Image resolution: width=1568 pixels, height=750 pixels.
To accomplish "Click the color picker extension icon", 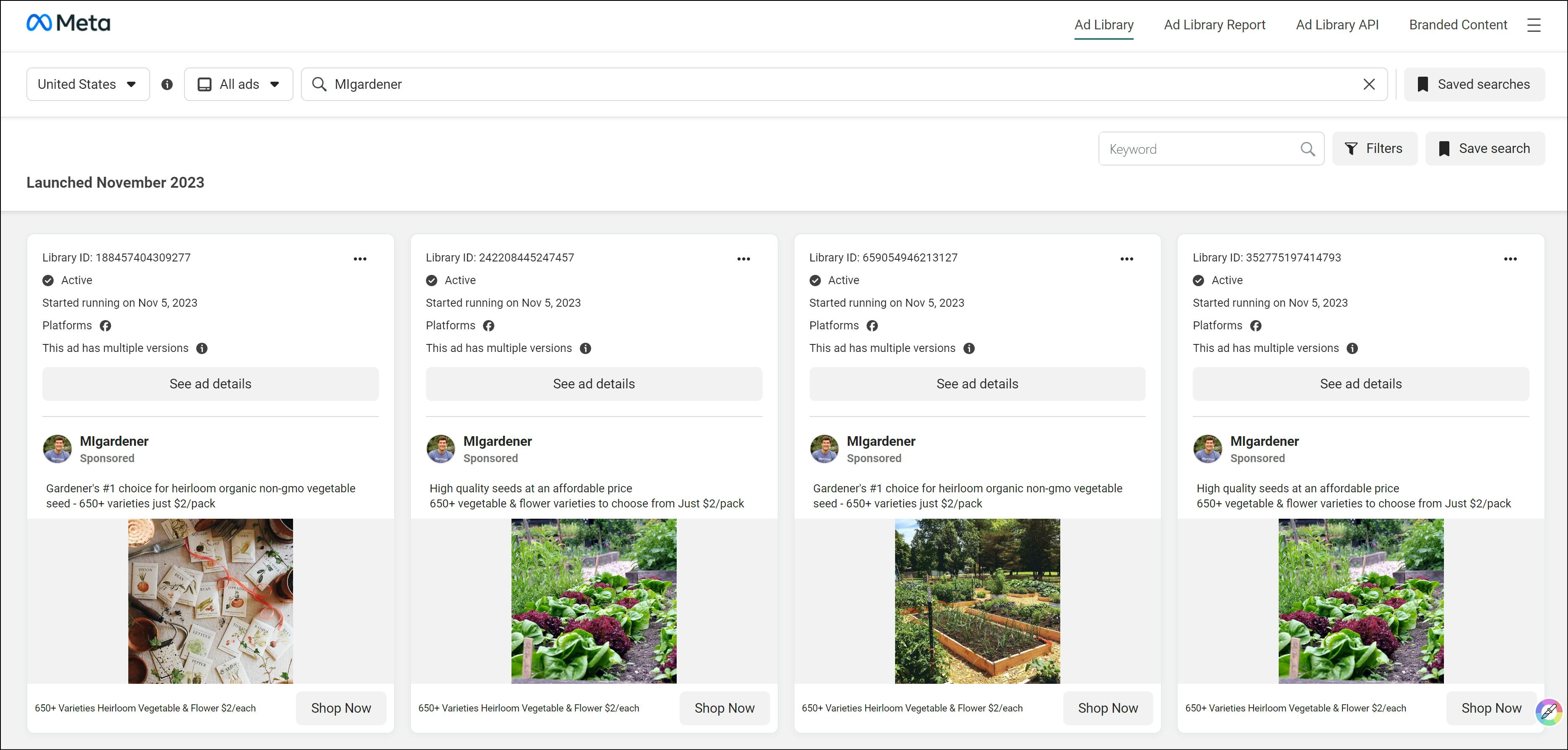I will [x=1549, y=712].
